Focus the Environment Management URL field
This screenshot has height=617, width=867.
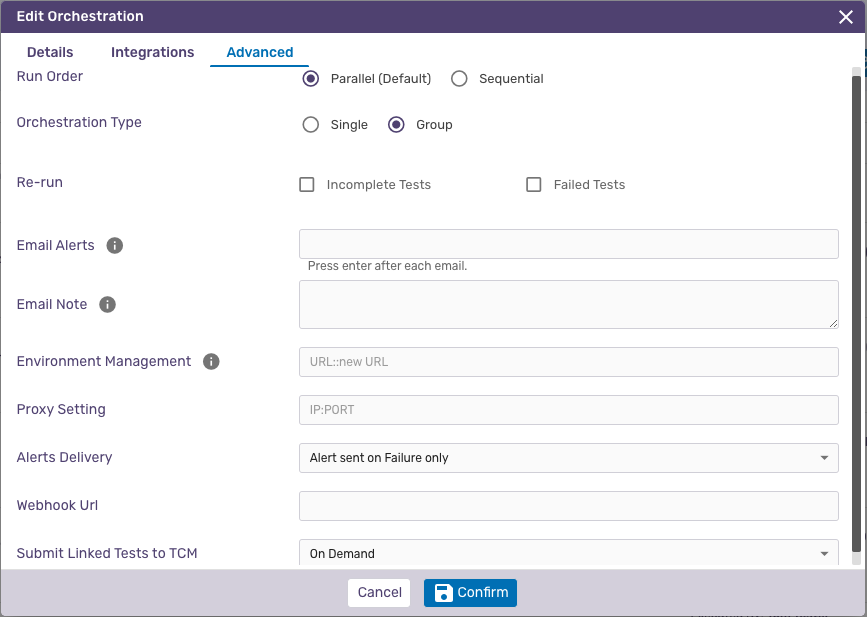[568, 362]
